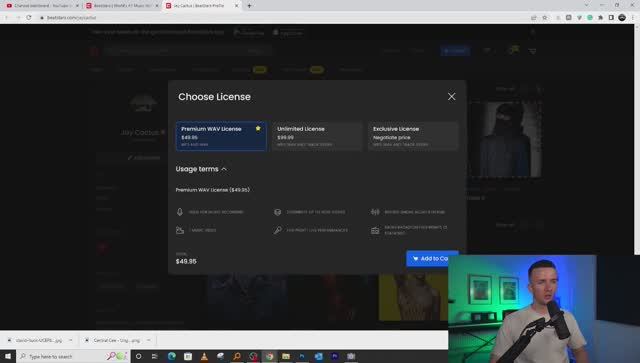Open menu arrow for first downloaded file
The image size is (640, 363).
pyautogui.click(x=71, y=340)
